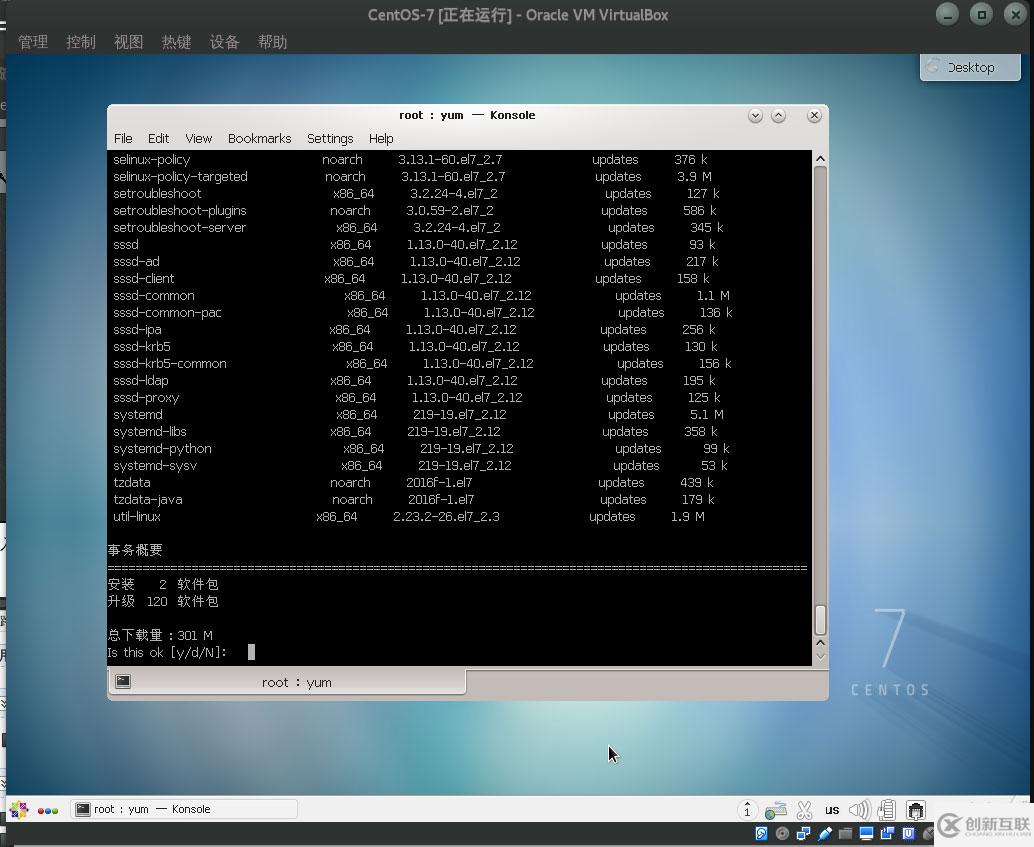Click VirtualBox hard disk activity icon

[761, 834]
